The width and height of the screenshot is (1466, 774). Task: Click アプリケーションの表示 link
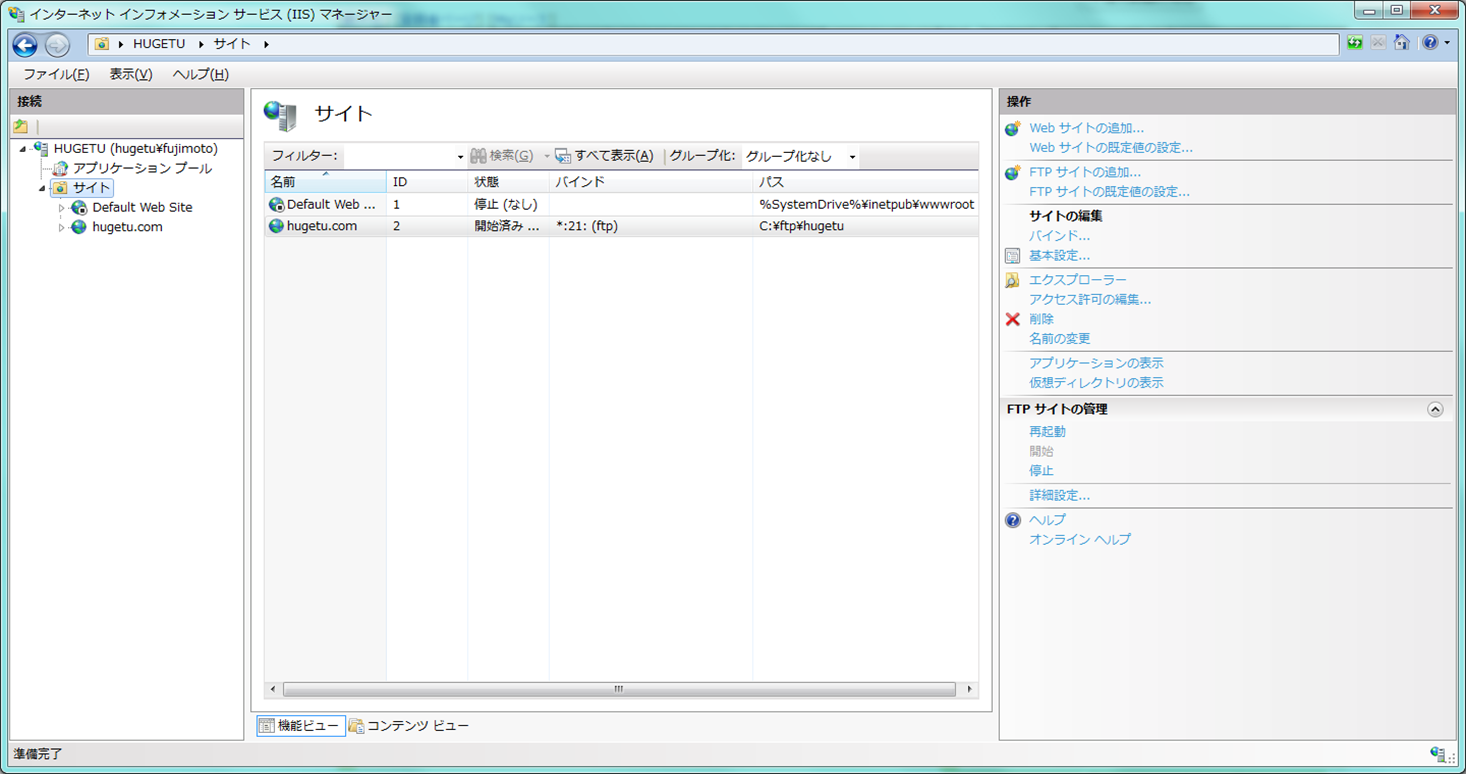click(x=1096, y=363)
